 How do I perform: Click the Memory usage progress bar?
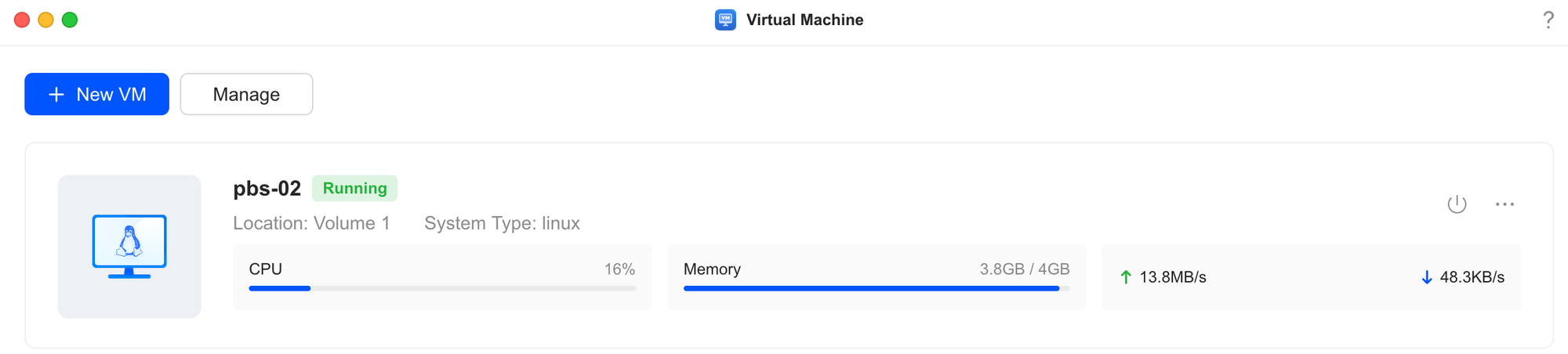click(876, 288)
